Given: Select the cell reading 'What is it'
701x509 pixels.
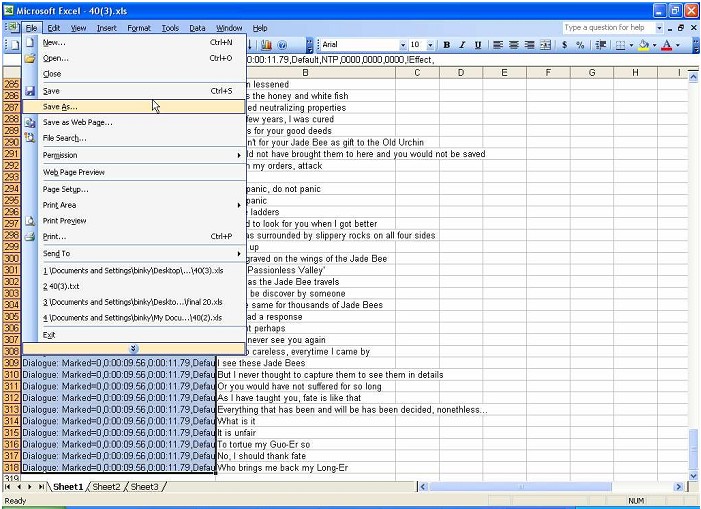Looking at the screenshot, I should pyautogui.click(x=305, y=421).
